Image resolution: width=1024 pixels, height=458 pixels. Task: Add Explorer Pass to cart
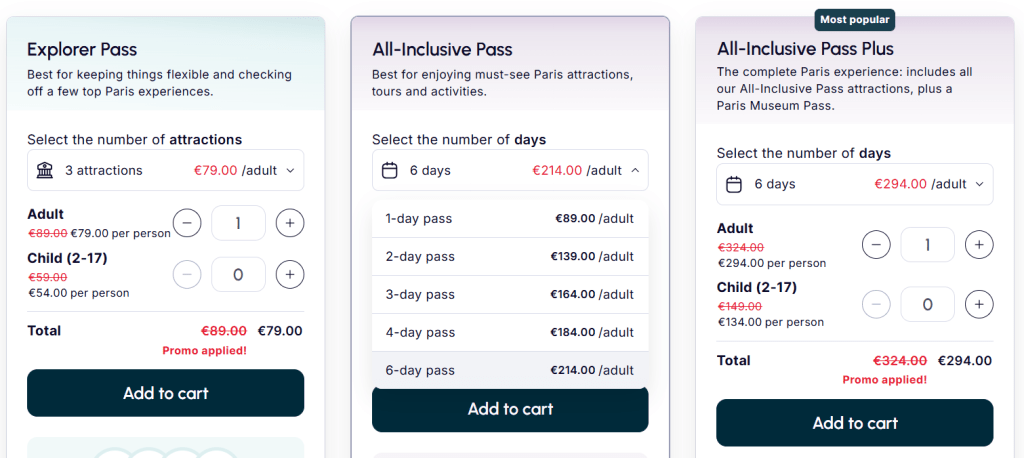tap(165, 393)
